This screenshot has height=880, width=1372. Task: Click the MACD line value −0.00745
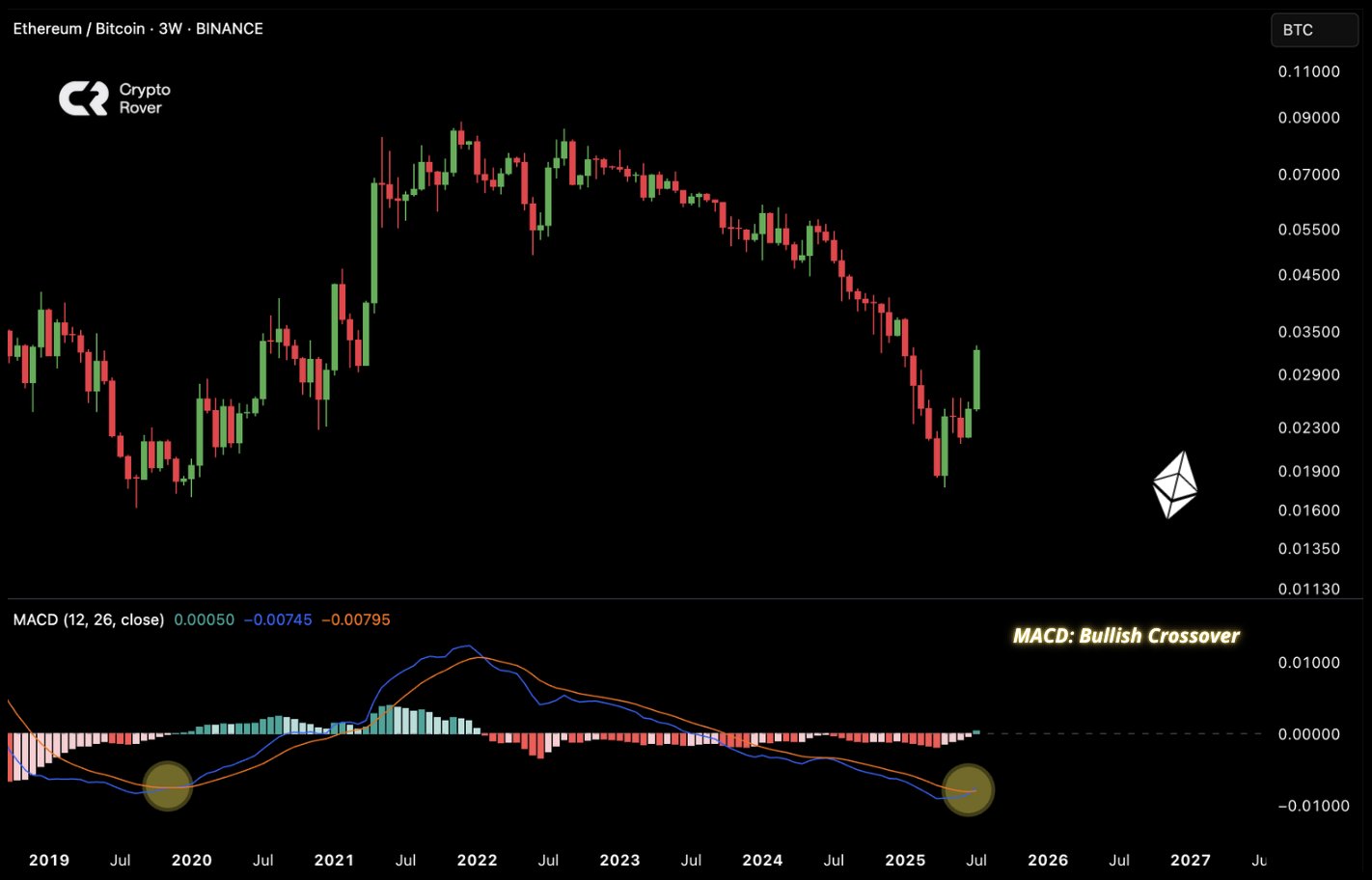(278, 619)
